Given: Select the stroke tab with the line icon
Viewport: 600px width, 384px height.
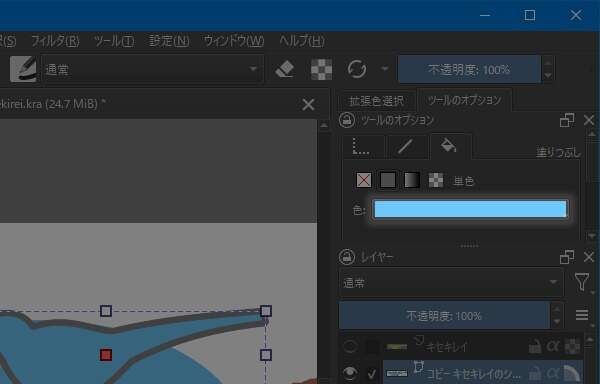Looking at the screenshot, I should [x=406, y=147].
